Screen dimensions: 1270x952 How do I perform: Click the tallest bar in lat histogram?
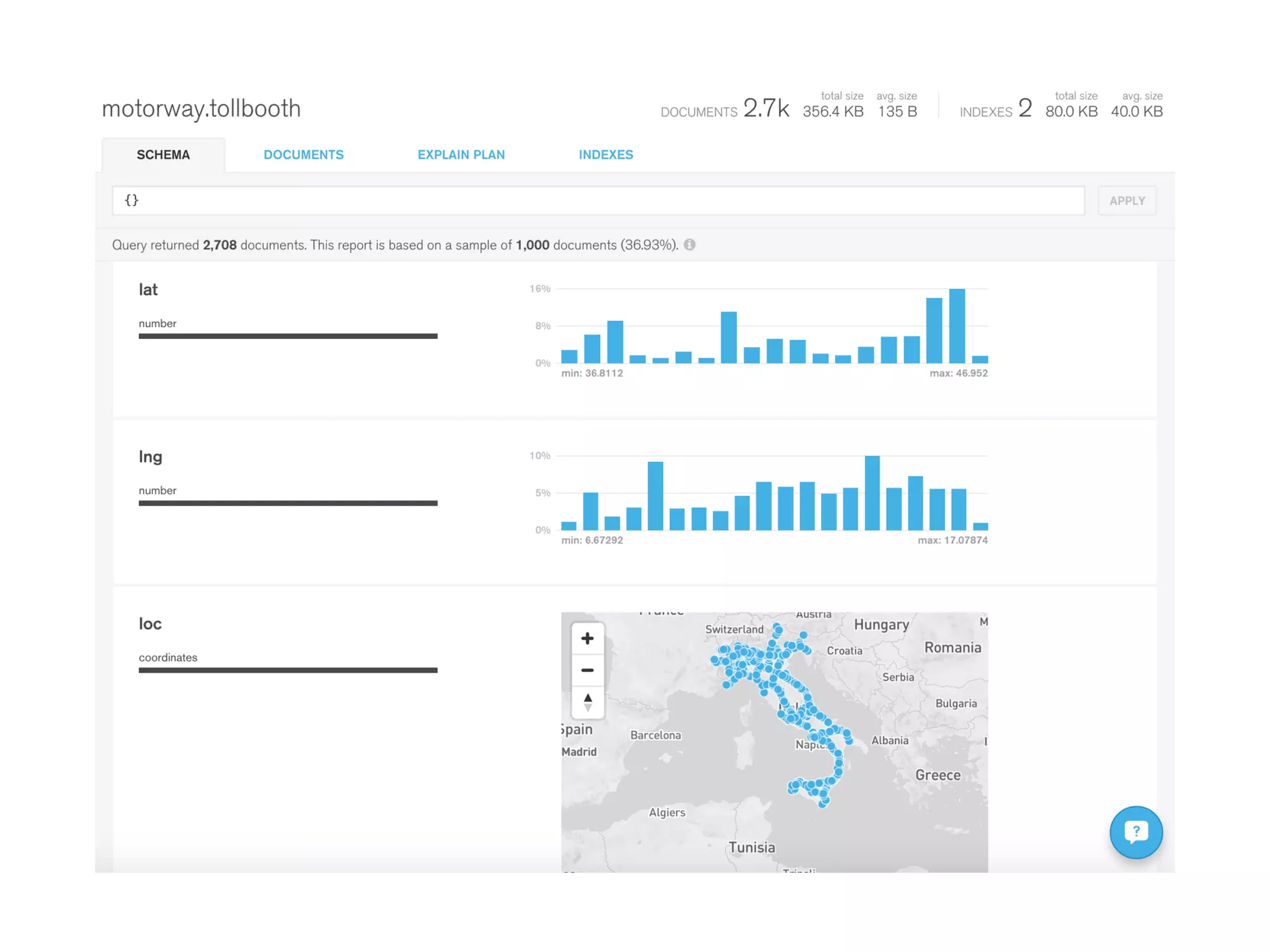(957, 326)
